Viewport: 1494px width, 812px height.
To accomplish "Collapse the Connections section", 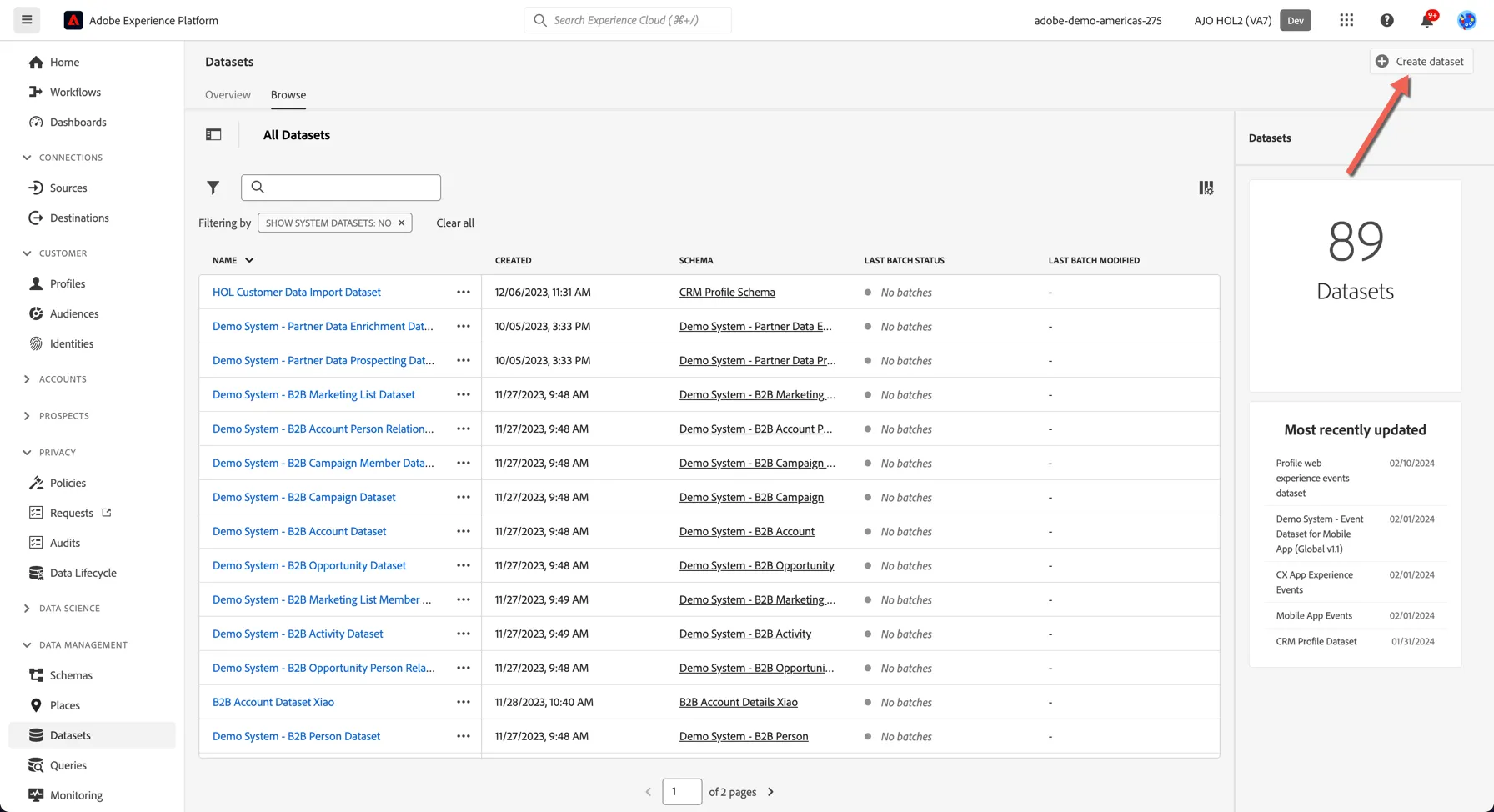I will (27, 158).
